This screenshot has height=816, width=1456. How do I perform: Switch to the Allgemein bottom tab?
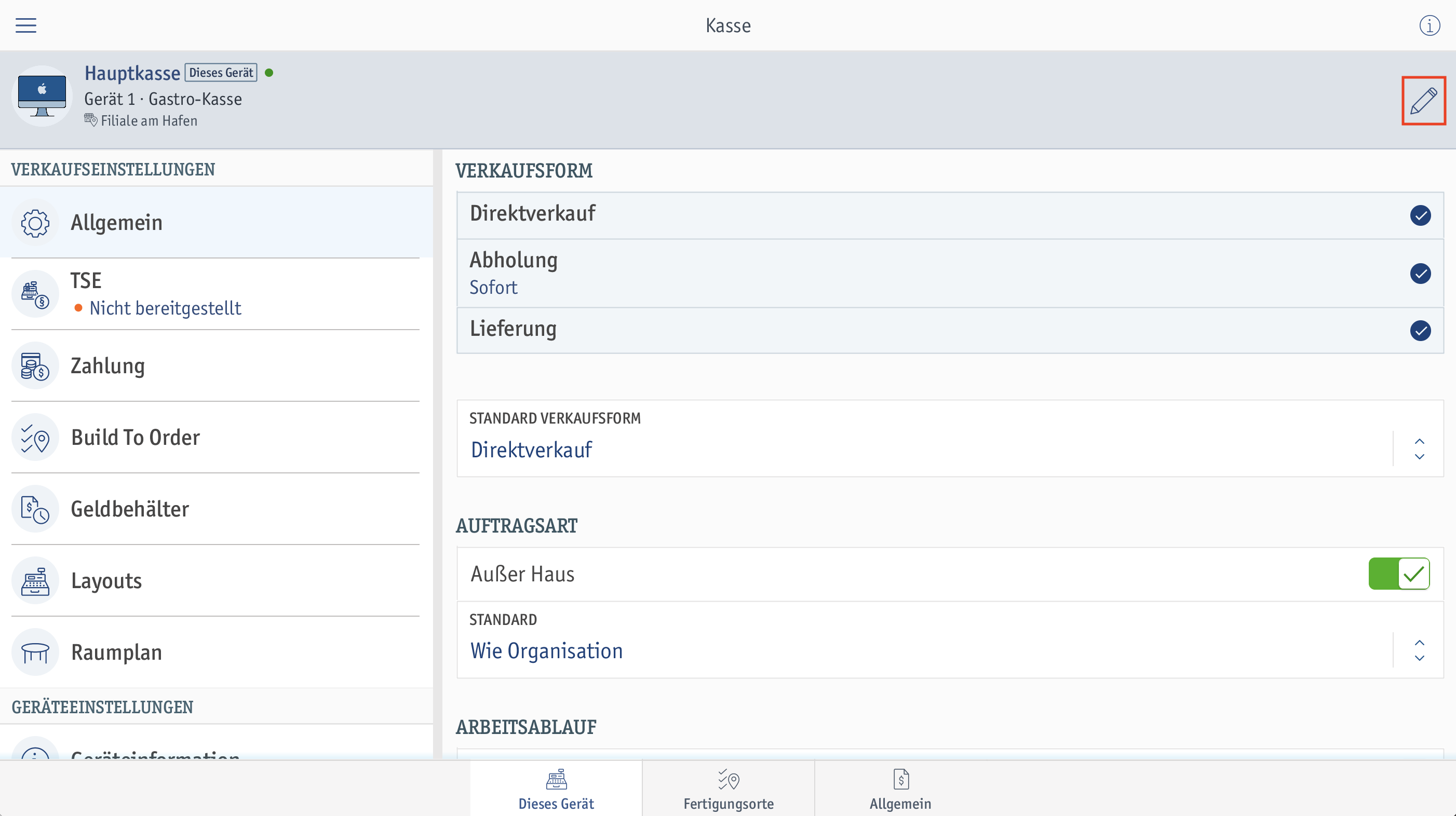tap(900, 789)
